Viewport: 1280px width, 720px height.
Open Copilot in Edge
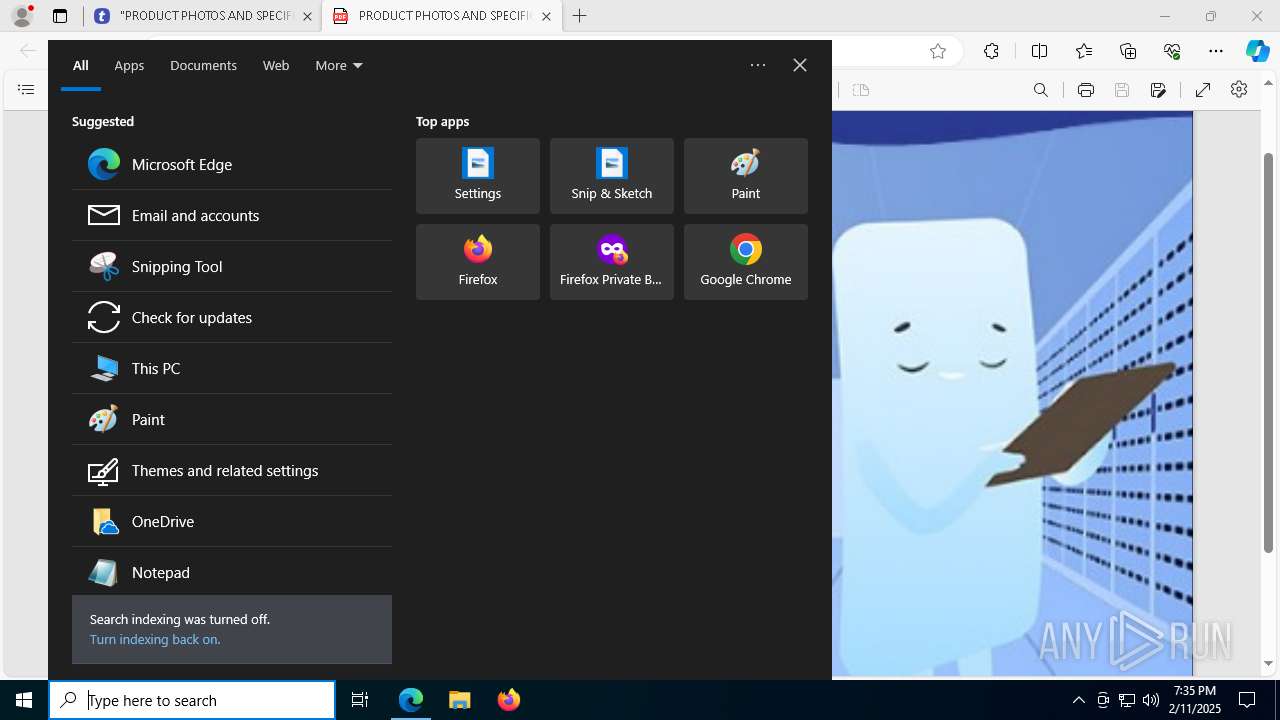(1258, 51)
